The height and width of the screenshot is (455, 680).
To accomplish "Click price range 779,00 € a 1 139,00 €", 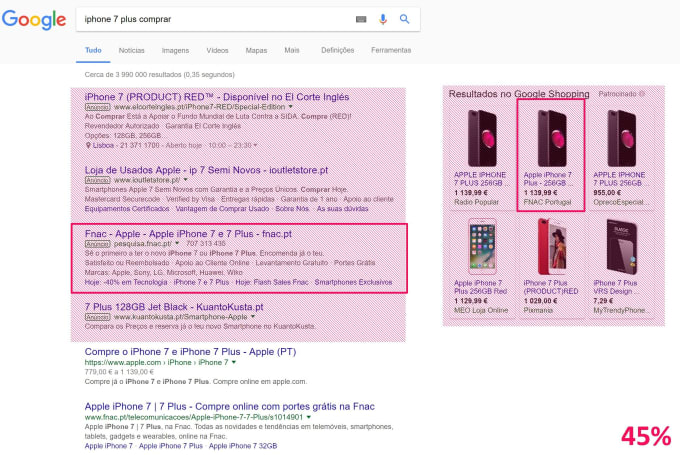I will (x=119, y=372).
